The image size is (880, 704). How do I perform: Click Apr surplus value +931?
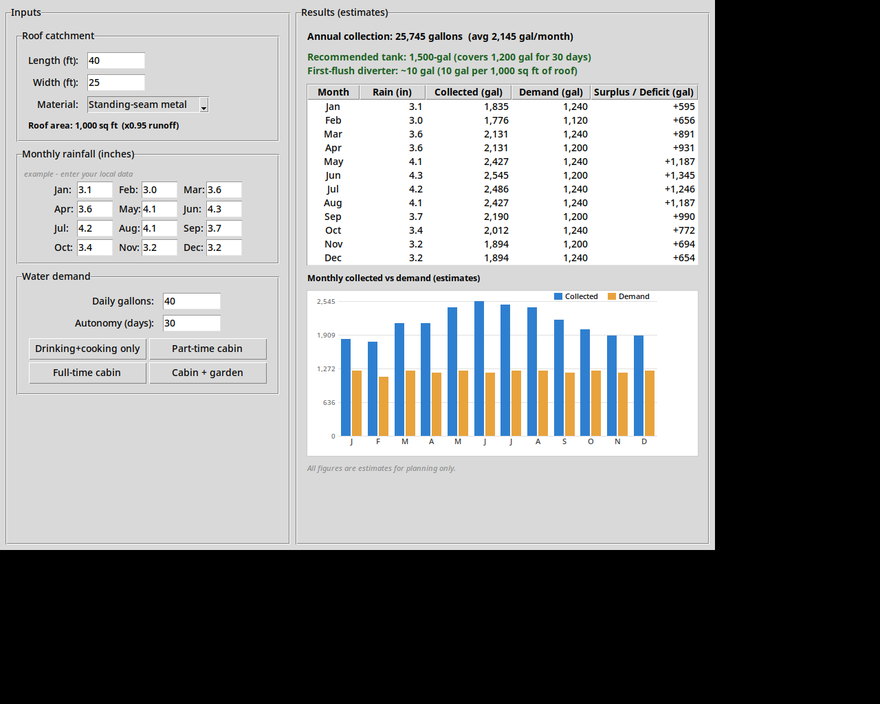pos(684,148)
